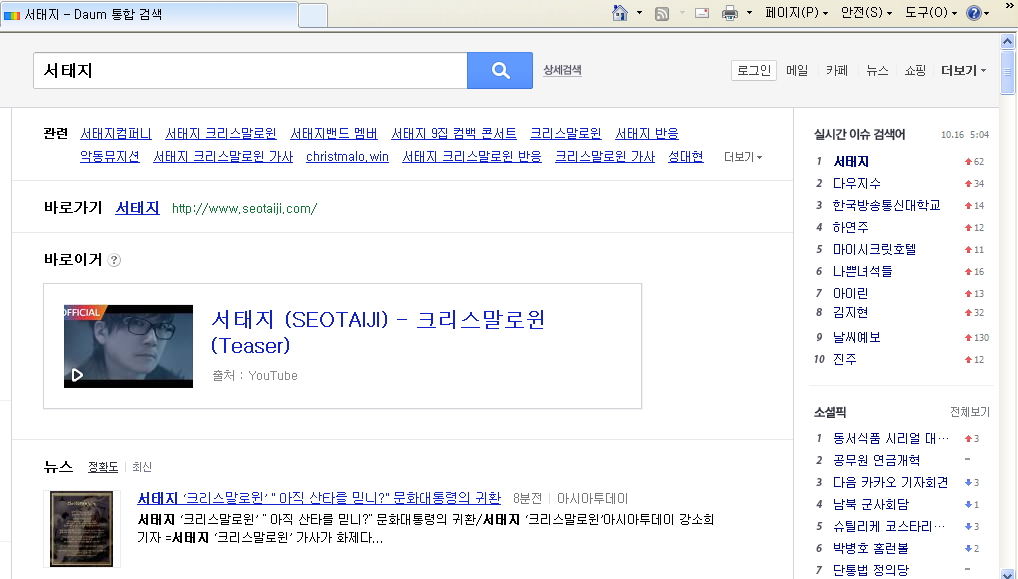Screen dimensions: 1018x579
Task: Click 소셜픽 item 박병호 홈런볼
Action: (871, 548)
